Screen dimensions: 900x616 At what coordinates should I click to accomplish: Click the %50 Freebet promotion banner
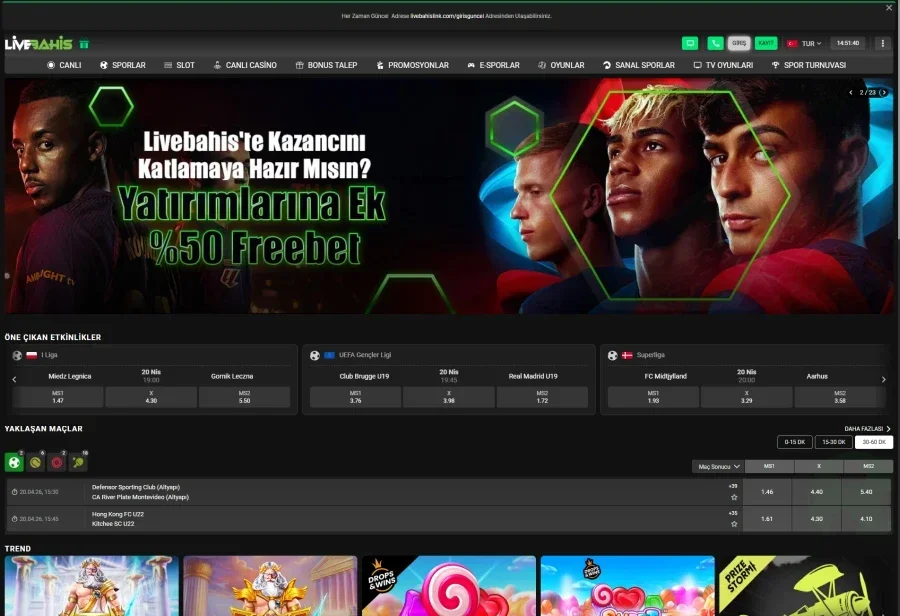[449, 196]
